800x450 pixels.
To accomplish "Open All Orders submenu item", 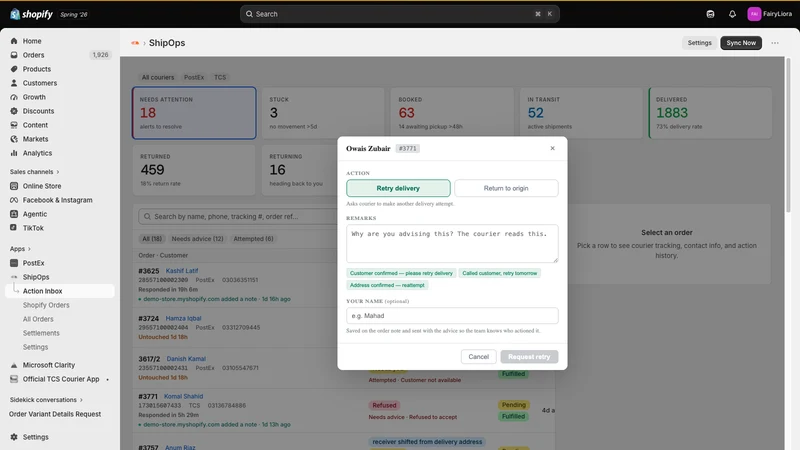I will [x=38, y=319].
